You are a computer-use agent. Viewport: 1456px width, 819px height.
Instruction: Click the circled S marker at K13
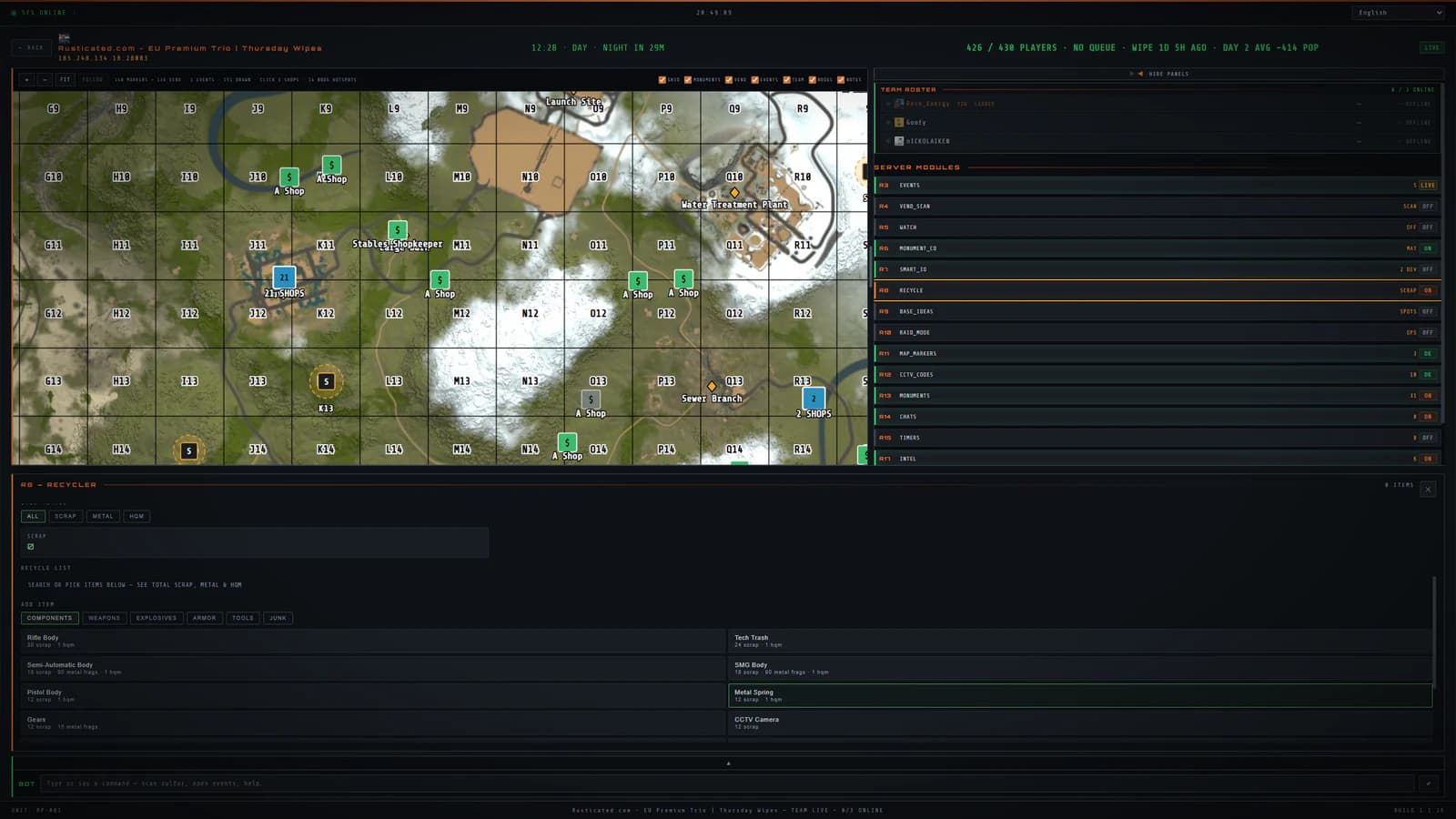326,381
